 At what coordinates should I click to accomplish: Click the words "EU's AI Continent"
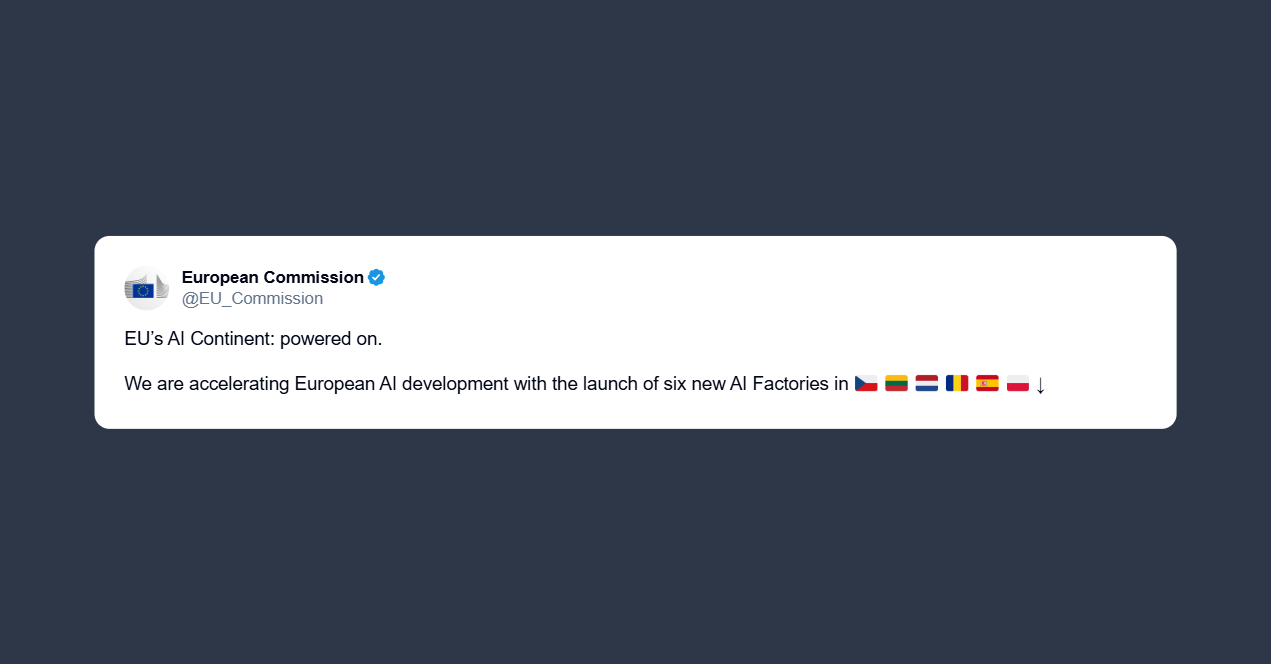tap(195, 339)
